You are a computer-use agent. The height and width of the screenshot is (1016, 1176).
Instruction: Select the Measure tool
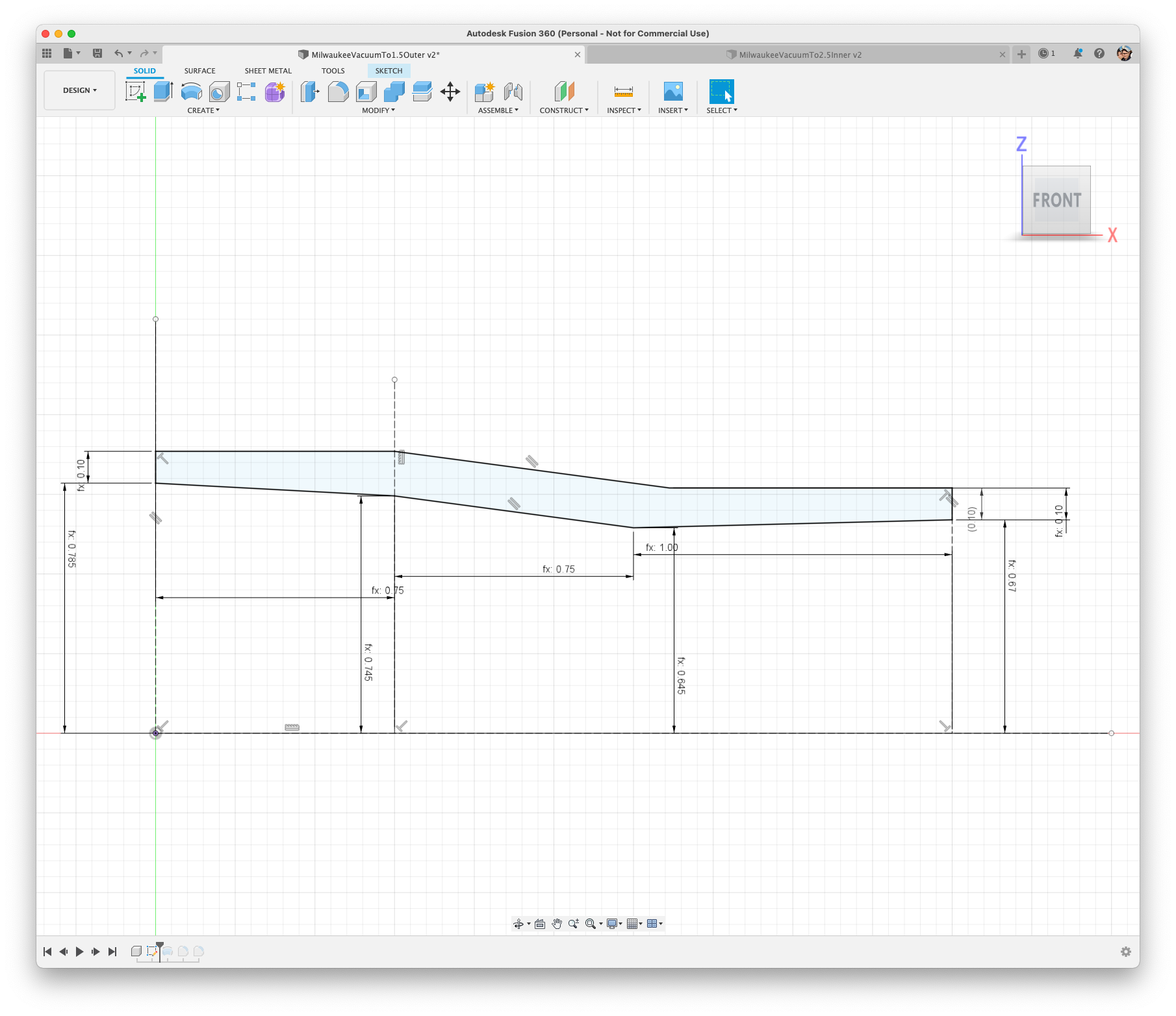624,92
